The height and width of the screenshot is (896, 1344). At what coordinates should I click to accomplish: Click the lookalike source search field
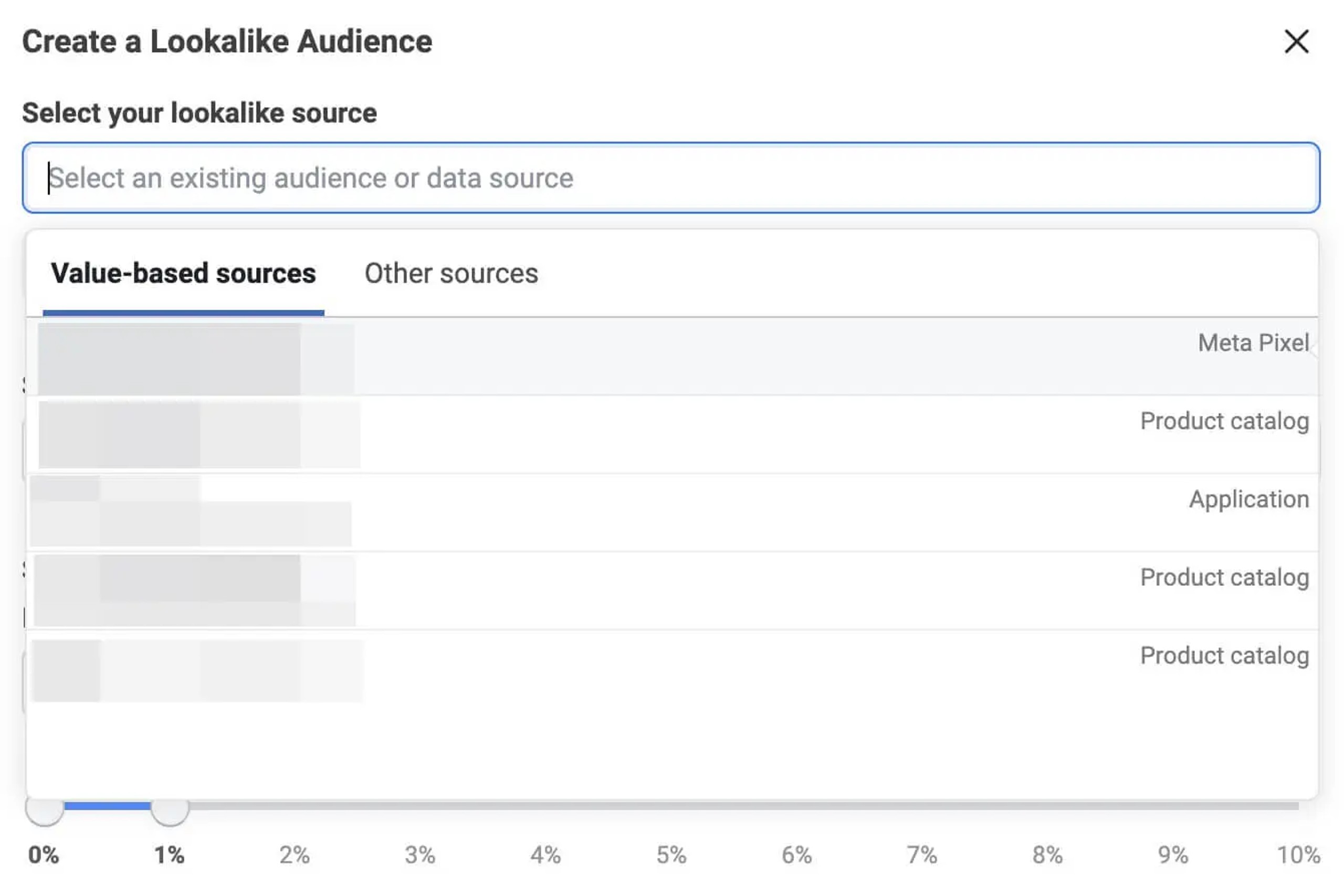[671, 178]
